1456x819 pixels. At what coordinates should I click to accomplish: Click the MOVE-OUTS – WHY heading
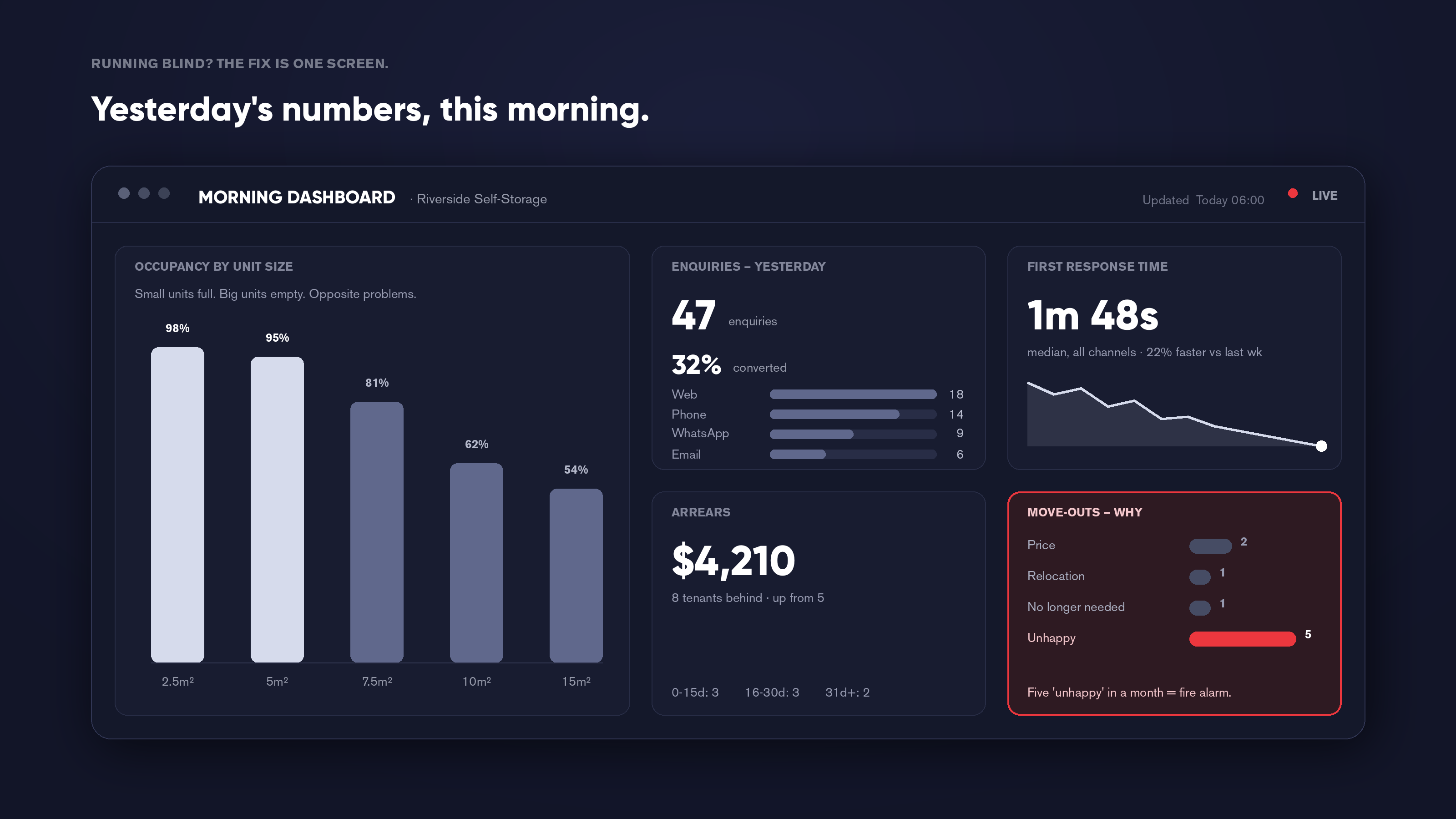click(x=1085, y=513)
